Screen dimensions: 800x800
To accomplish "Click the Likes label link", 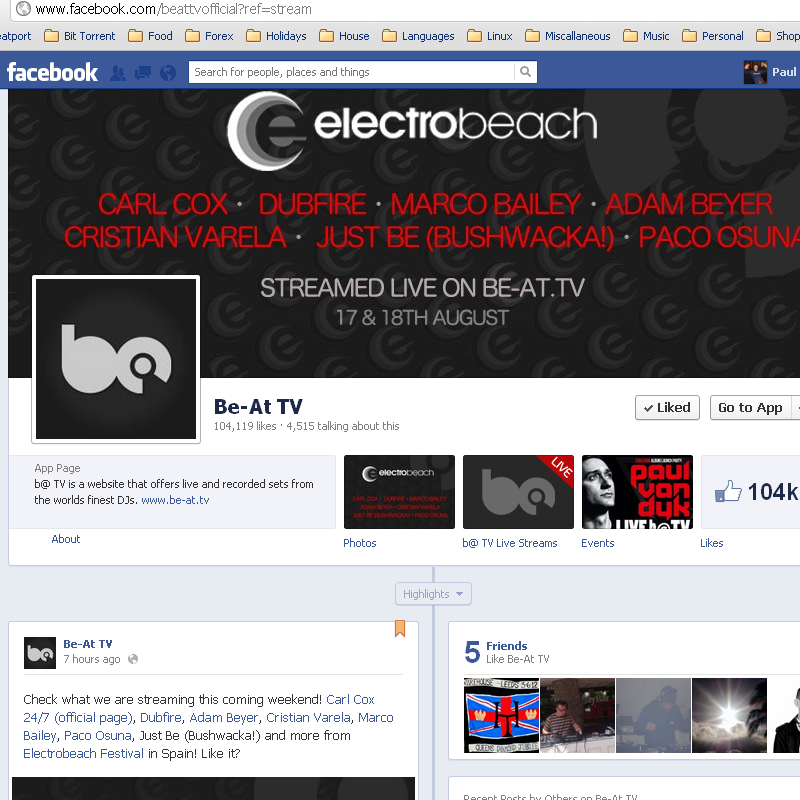I will [x=711, y=543].
